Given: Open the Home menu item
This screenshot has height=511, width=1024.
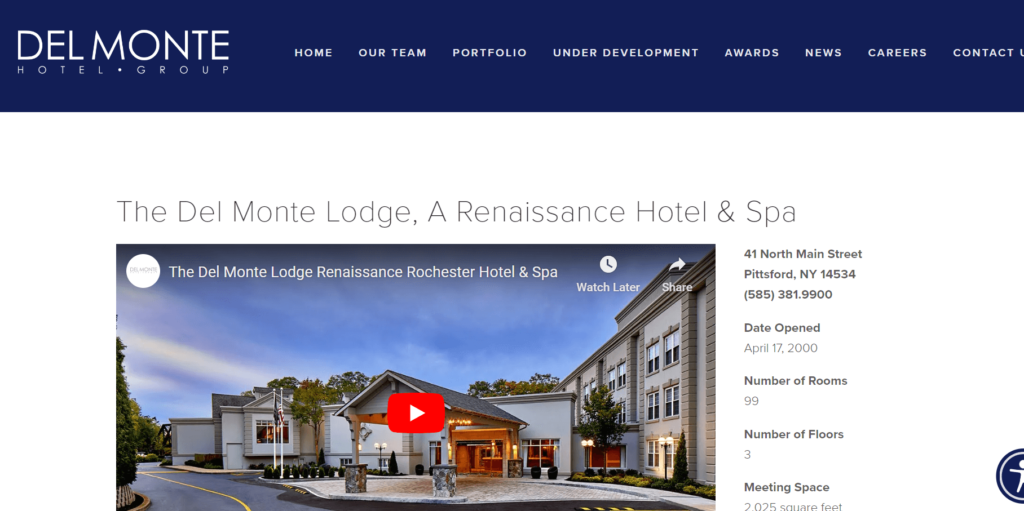Looking at the screenshot, I should (313, 53).
